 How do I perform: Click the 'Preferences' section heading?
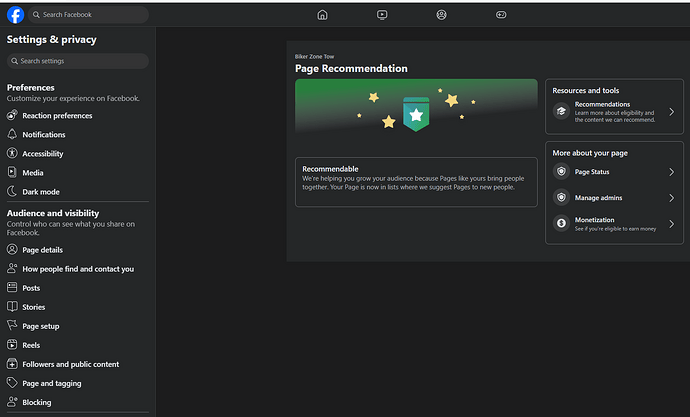30,88
